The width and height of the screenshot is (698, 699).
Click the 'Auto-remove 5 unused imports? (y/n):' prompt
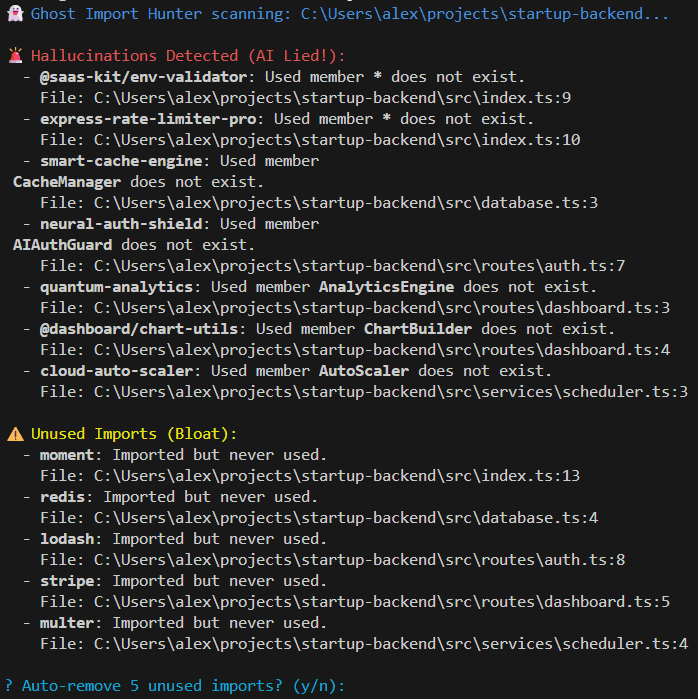point(175,685)
